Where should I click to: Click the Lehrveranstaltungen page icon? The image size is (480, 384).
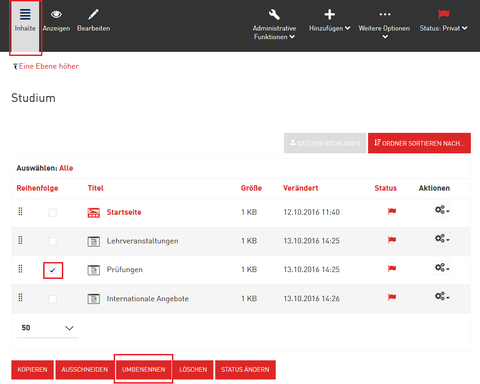[94, 241]
